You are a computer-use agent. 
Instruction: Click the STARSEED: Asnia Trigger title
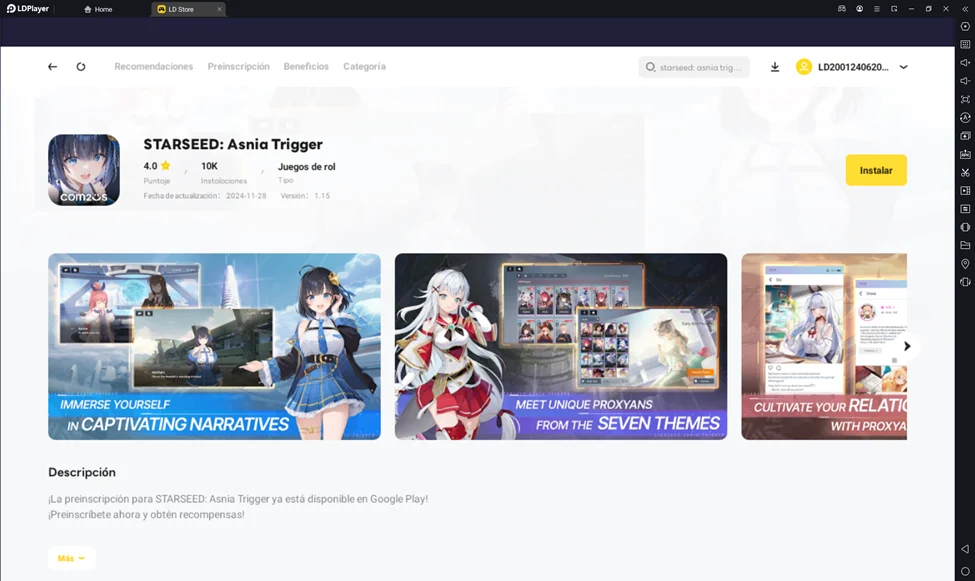pyautogui.click(x=233, y=144)
